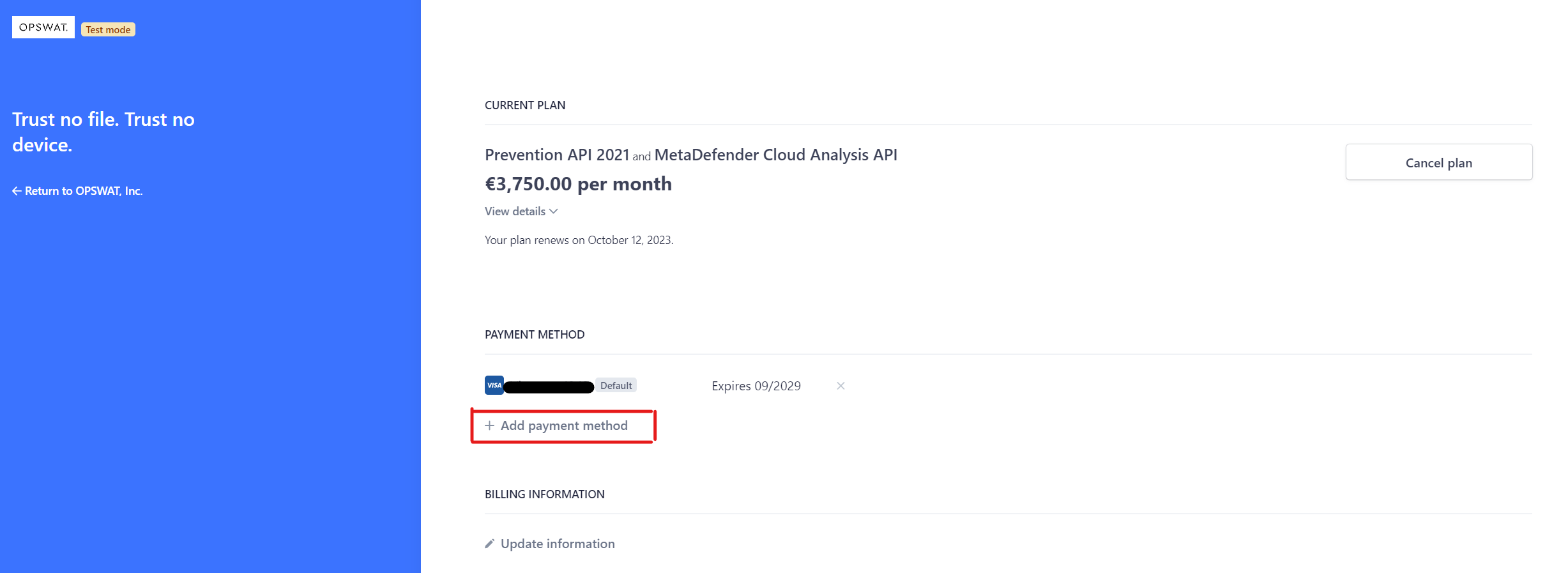Click the pencil icon beside Update information
The width and height of the screenshot is (1568, 573).
490,544
